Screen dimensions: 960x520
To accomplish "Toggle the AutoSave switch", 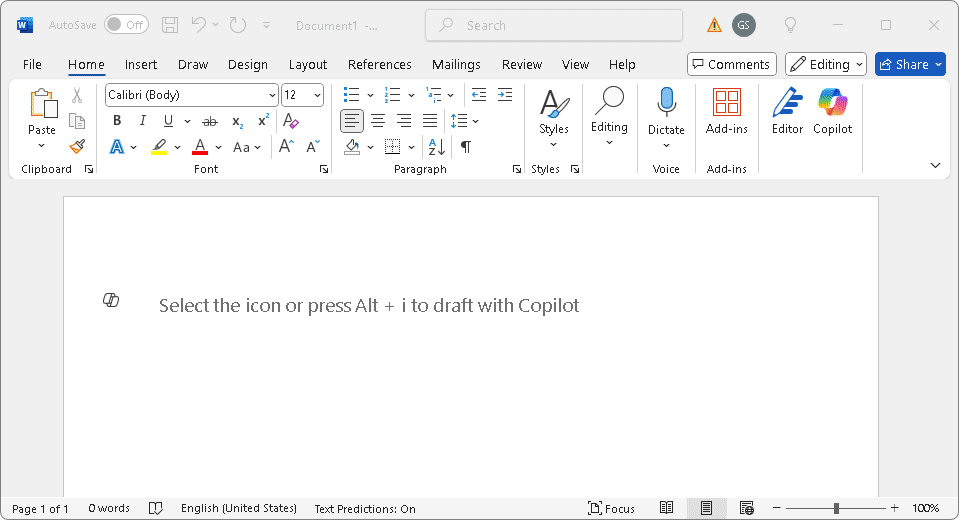I will (x=126, y=25).
